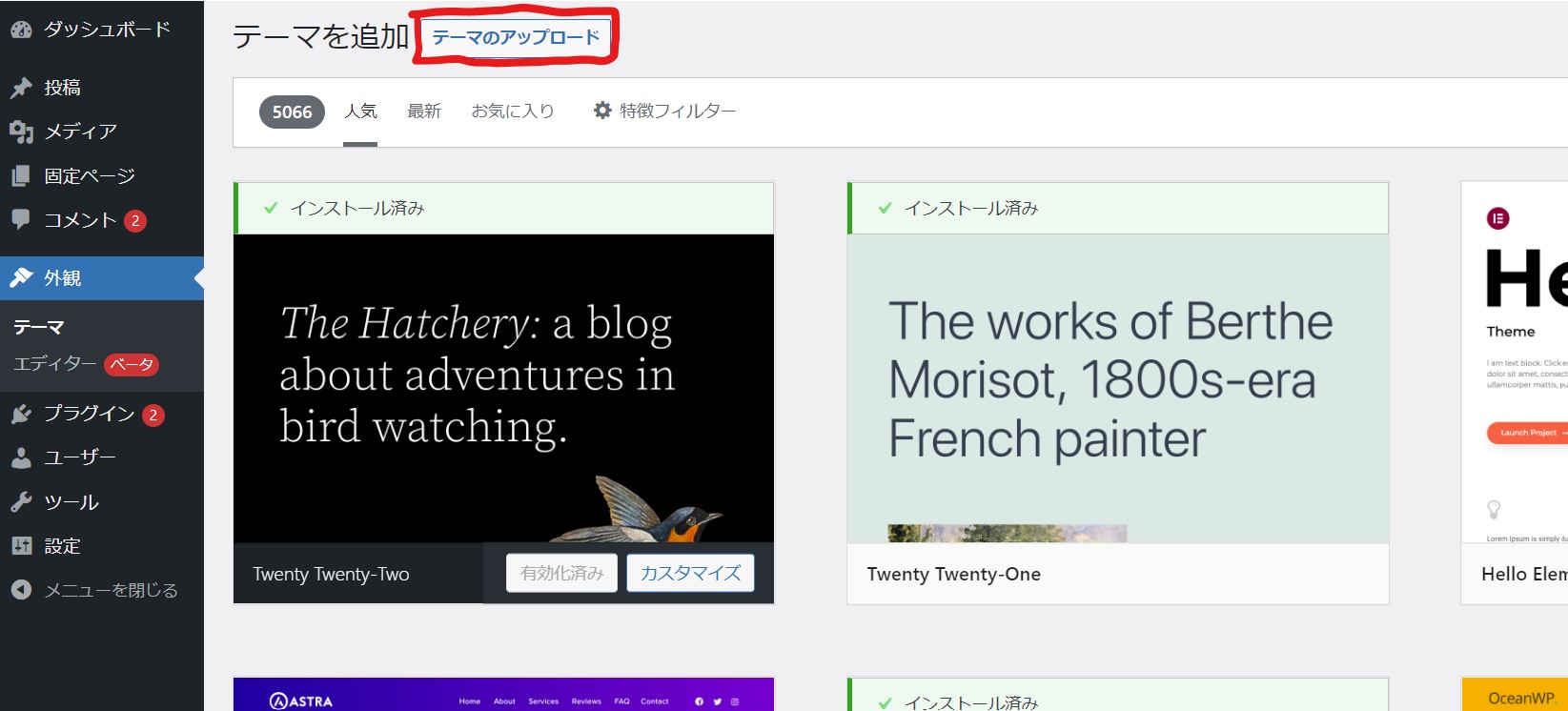Click the 5066 theme count badge
Image resolution: width=1568 pixels, height=711 pixels.
click(292, 112)
